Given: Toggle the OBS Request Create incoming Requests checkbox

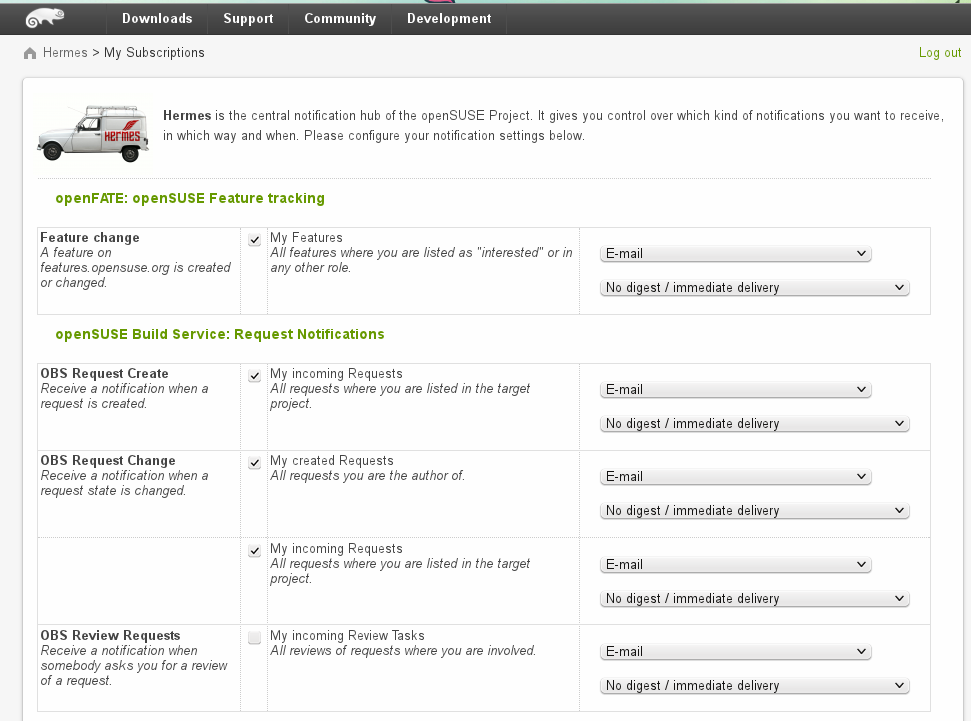Looking at the screenshot, I should coord(255,376).
